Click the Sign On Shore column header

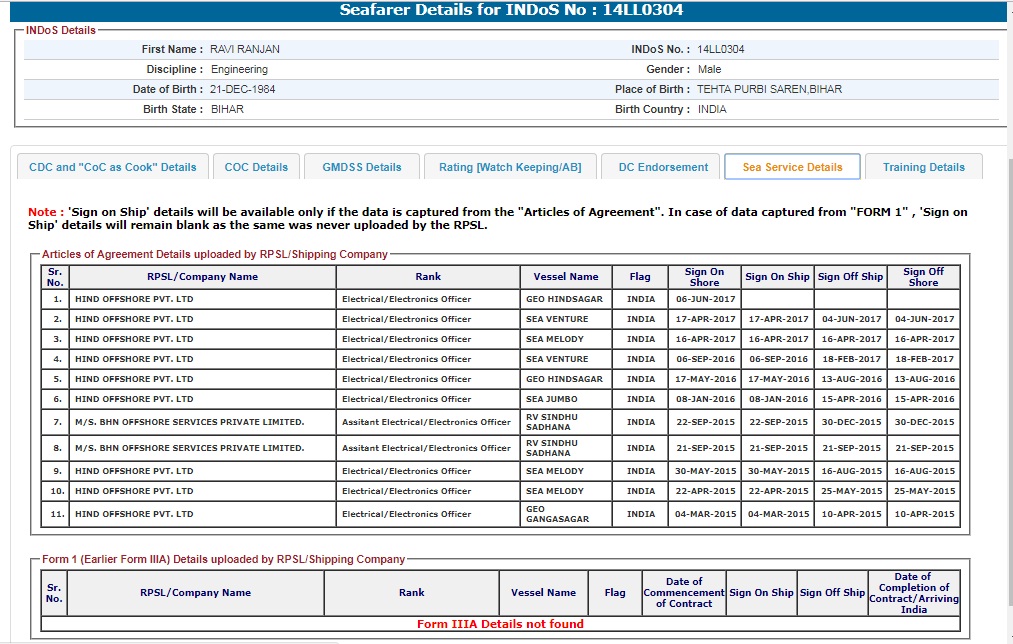point(704,277)
